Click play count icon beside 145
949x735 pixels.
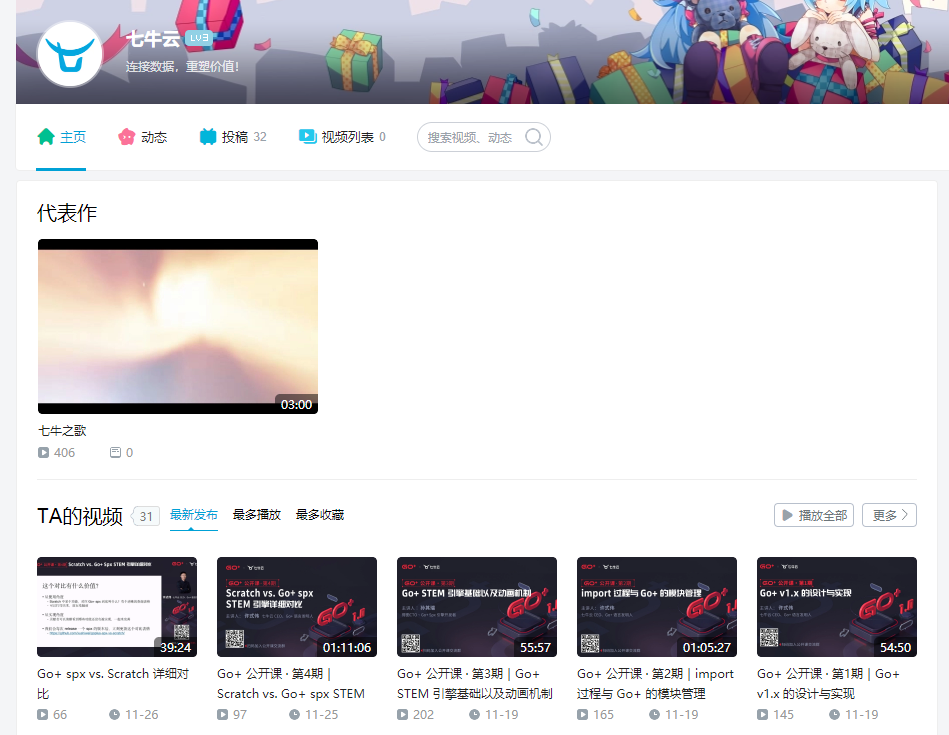(x=763, y=714)
